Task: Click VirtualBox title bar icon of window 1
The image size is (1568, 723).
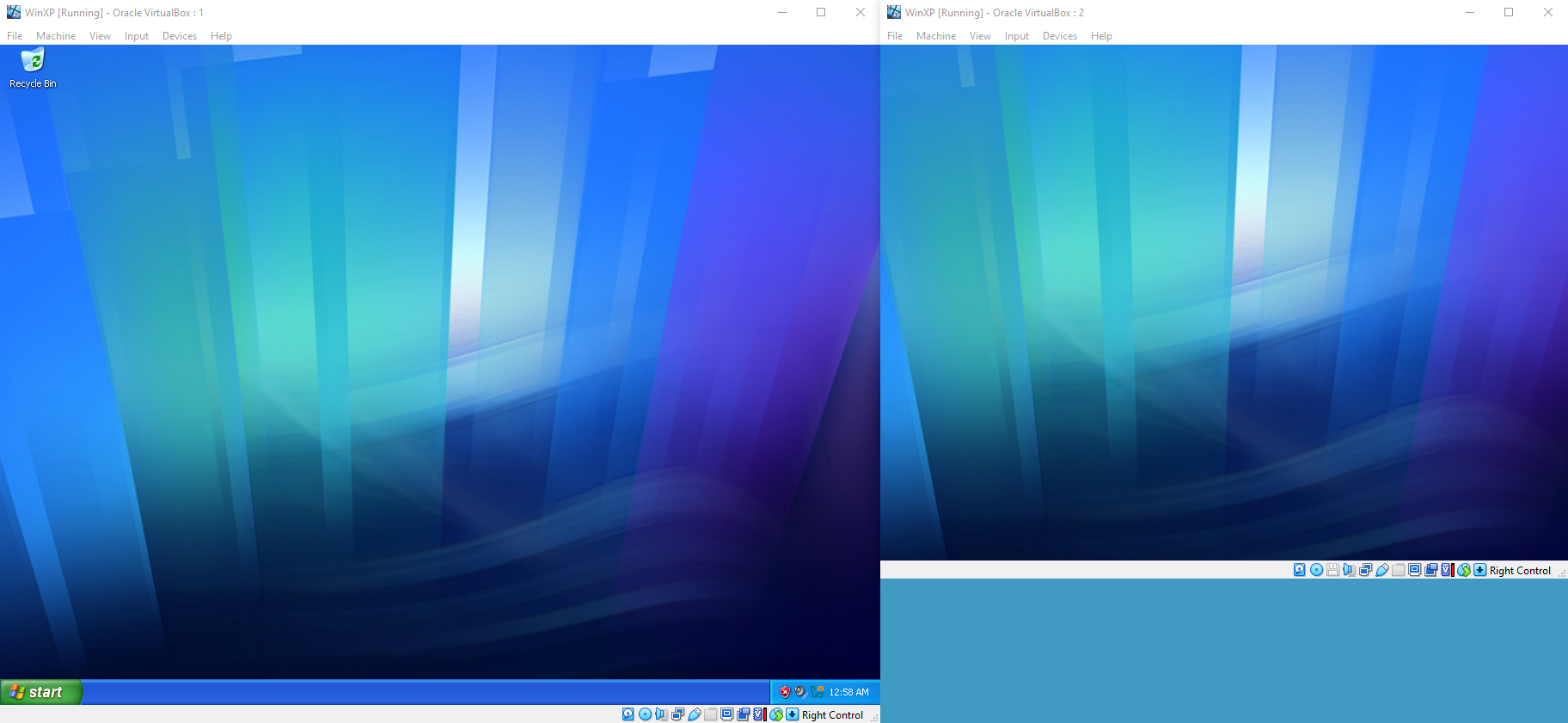Action: (14, 12)
